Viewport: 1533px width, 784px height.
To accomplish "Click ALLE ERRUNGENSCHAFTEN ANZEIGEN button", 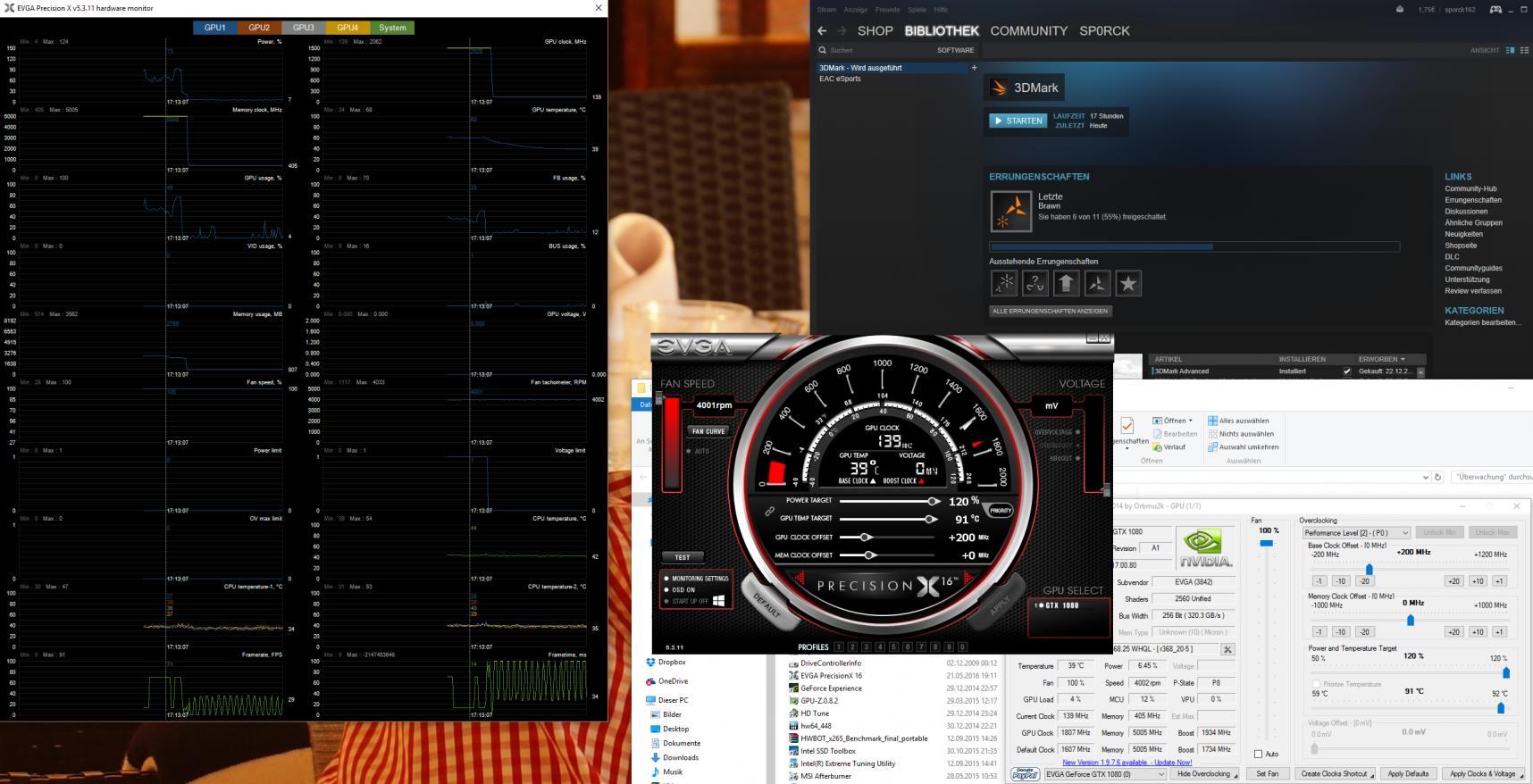I will point(1050,311).
